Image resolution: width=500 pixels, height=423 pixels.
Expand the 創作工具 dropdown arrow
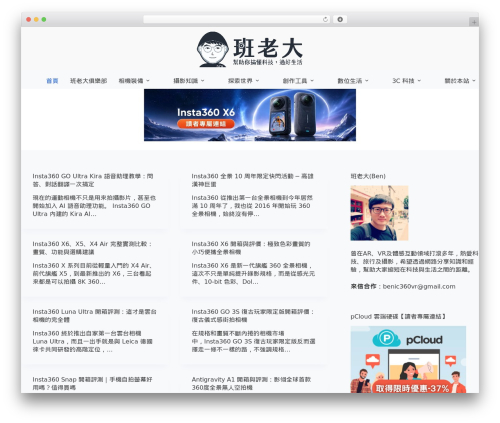coord(312,81)
